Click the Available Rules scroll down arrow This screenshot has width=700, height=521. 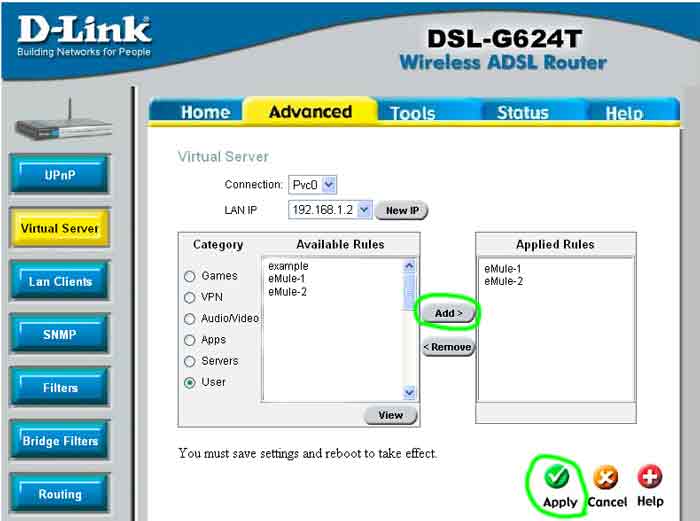(409, 392)
